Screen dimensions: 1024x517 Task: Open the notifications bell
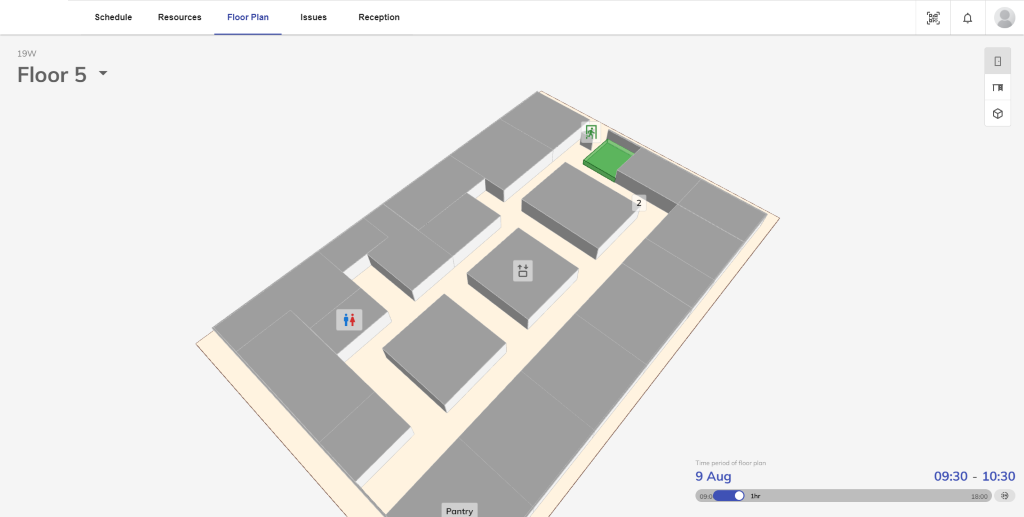coord(967,18)
